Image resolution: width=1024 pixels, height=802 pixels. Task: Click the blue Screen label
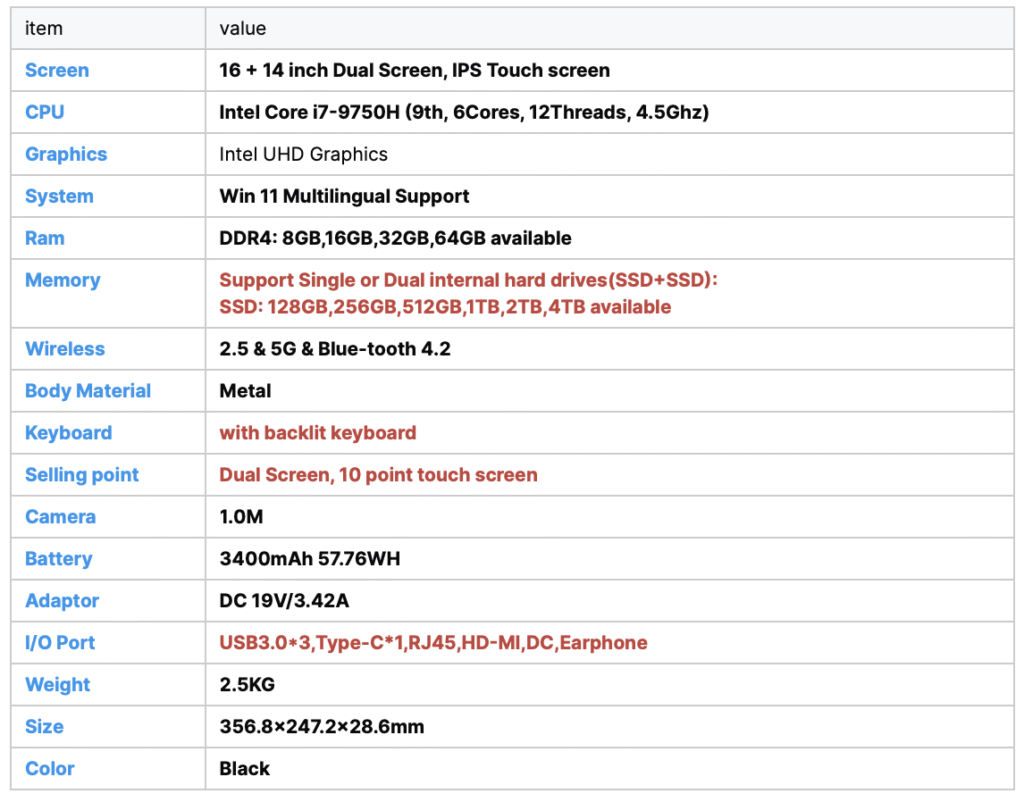pos(57,70)
